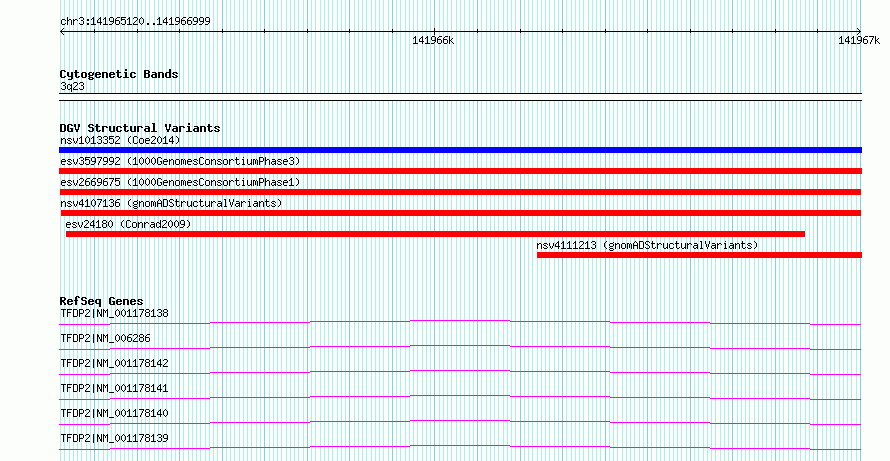
Task: Open the nsv4111213 gnomAD variant red bar
Action: [x=699, y=255]
